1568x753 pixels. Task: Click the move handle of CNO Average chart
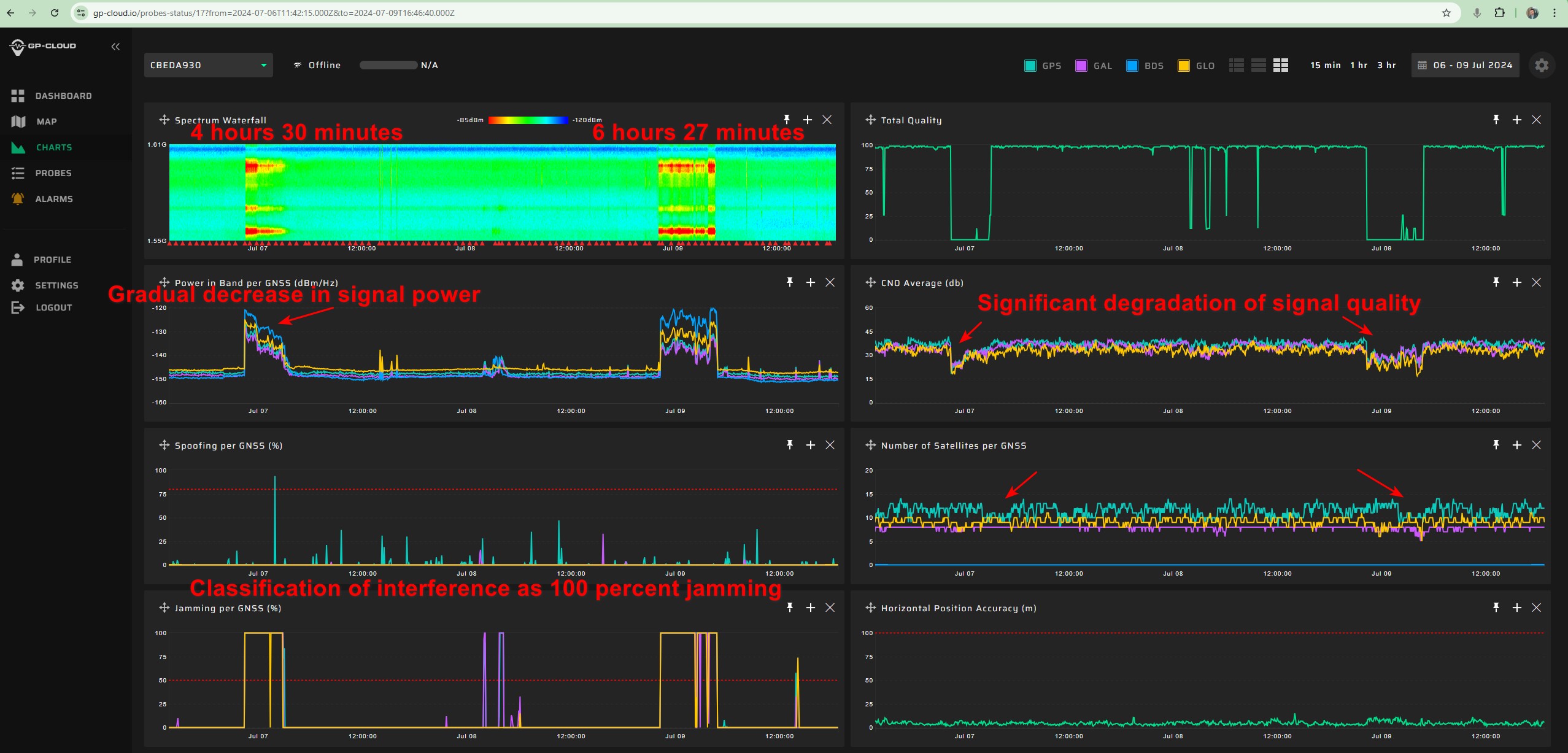870,282
